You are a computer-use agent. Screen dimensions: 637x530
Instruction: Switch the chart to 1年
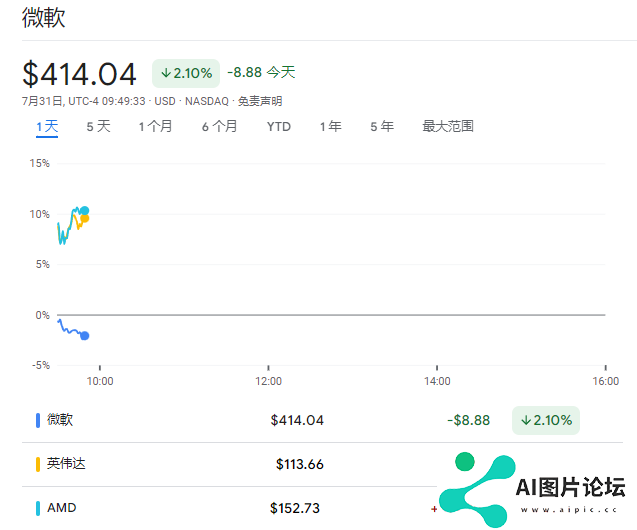[x=330, y=127]
